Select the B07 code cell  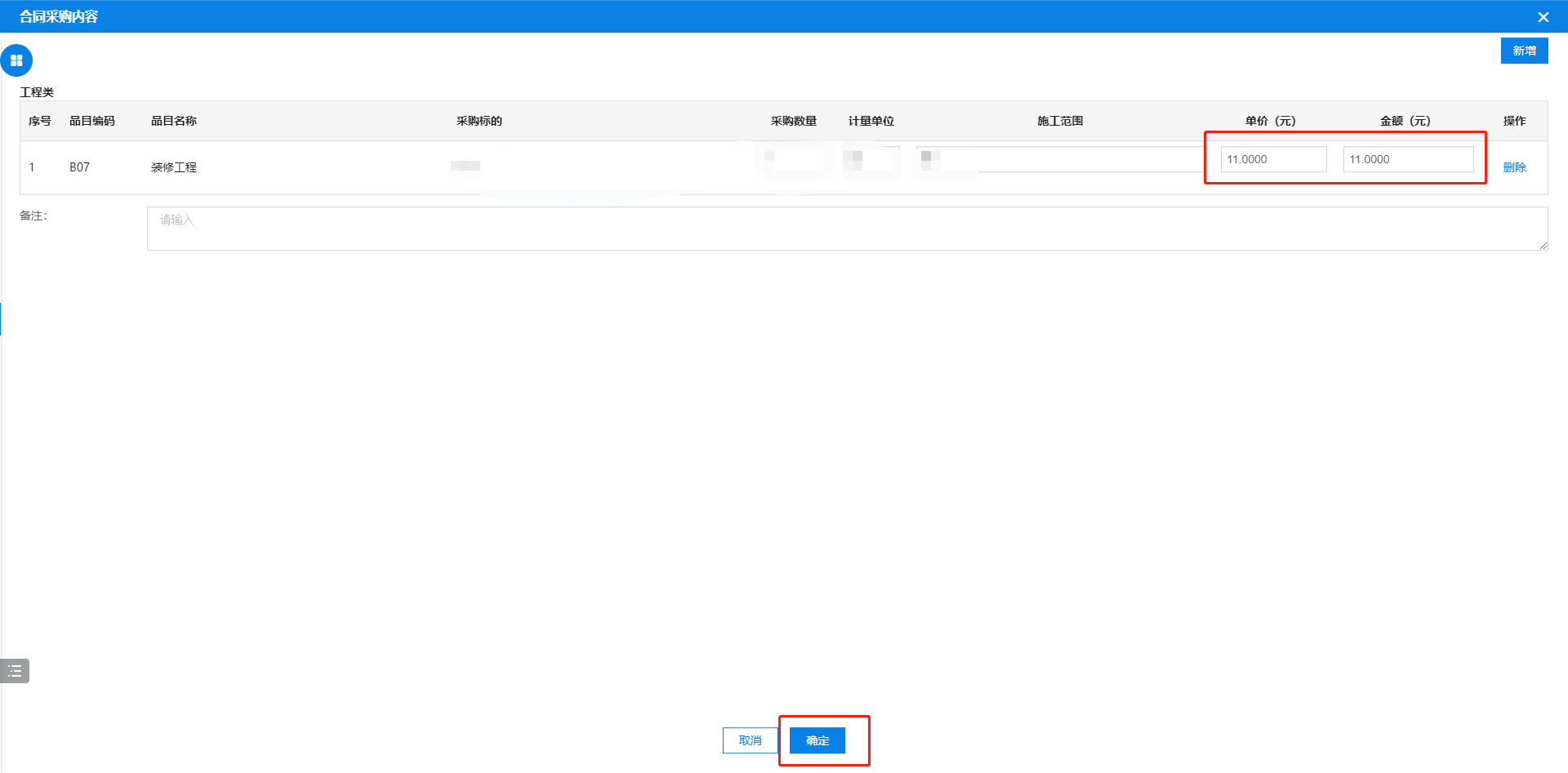coord(79,167)
